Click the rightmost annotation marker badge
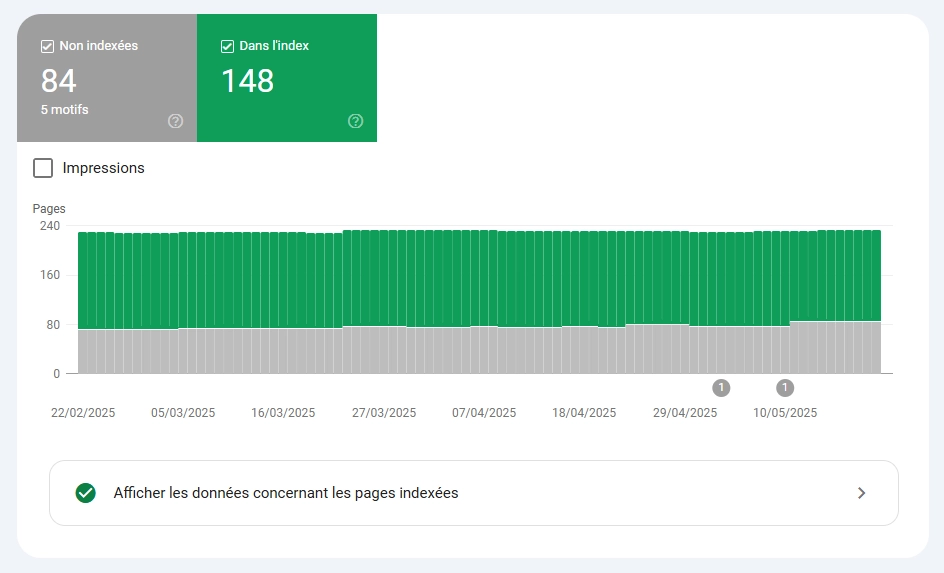The image size is (944, 573). tap(785, 387)
